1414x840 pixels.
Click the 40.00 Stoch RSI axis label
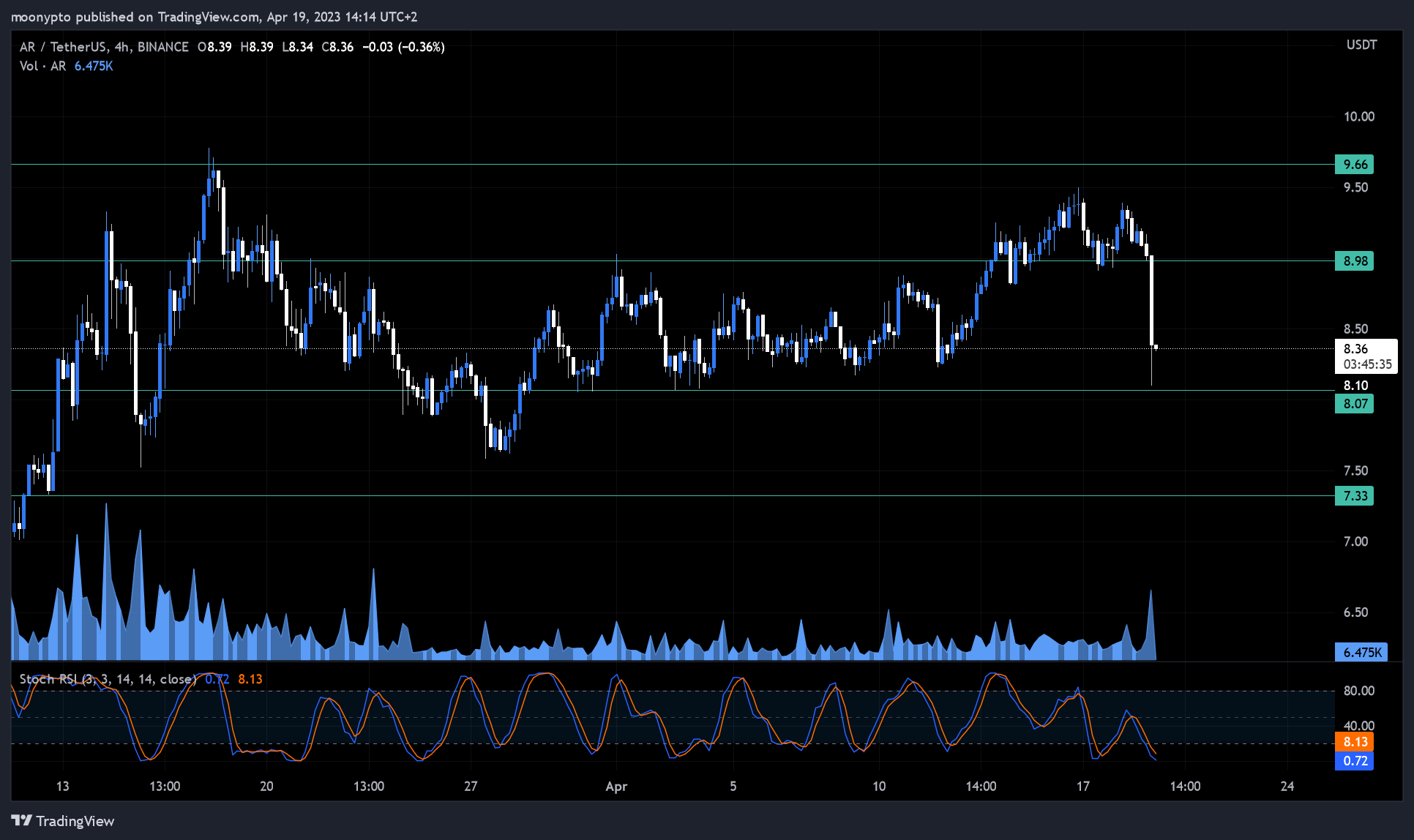click(x=1359, y=726)
